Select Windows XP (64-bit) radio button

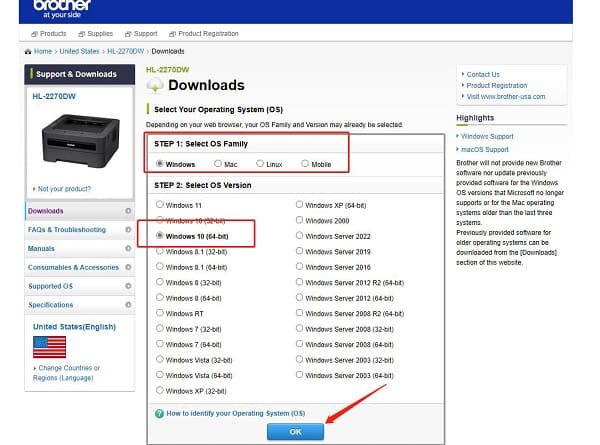click(x=299, y=204)
